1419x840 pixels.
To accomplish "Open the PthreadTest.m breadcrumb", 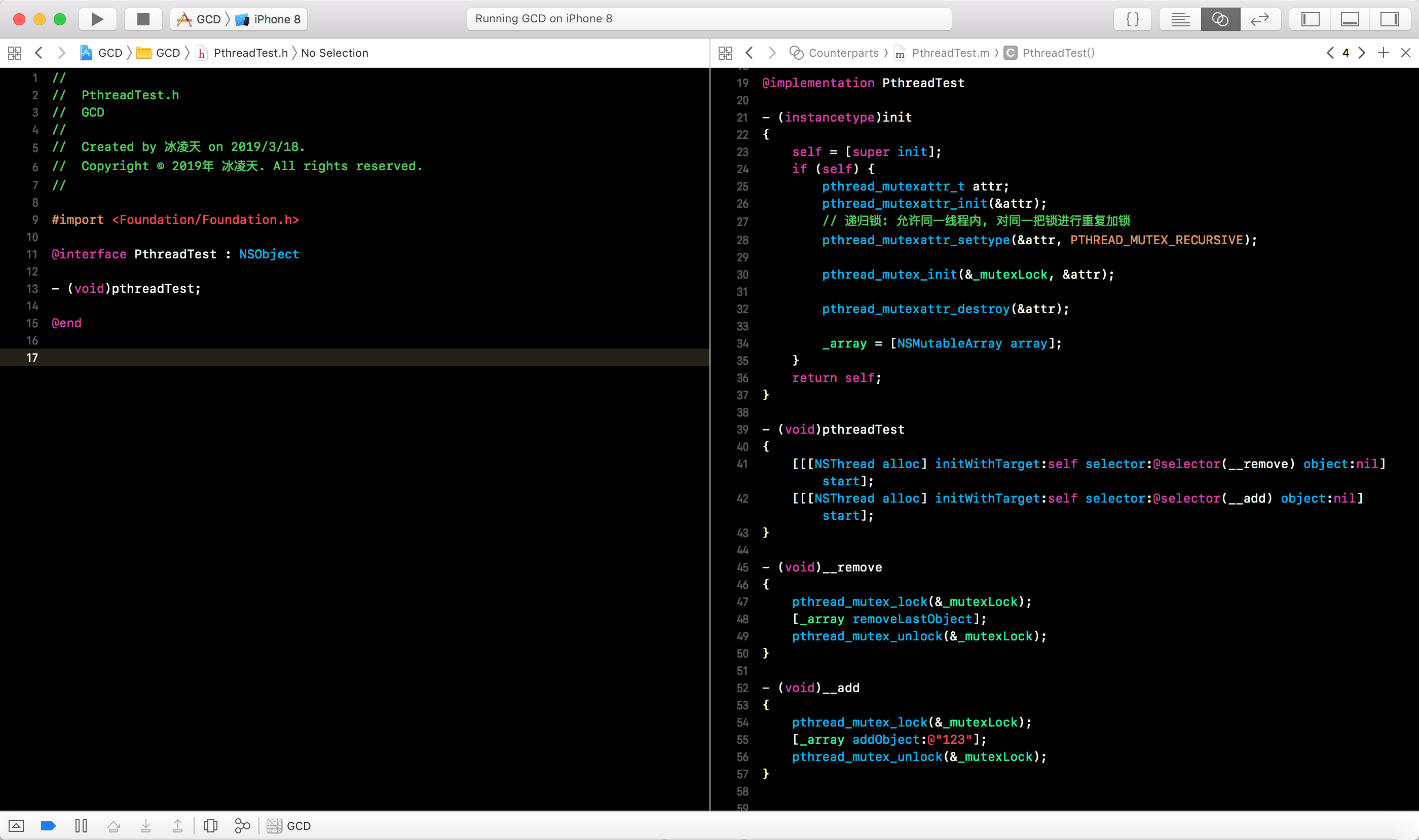I will [942, 53].
